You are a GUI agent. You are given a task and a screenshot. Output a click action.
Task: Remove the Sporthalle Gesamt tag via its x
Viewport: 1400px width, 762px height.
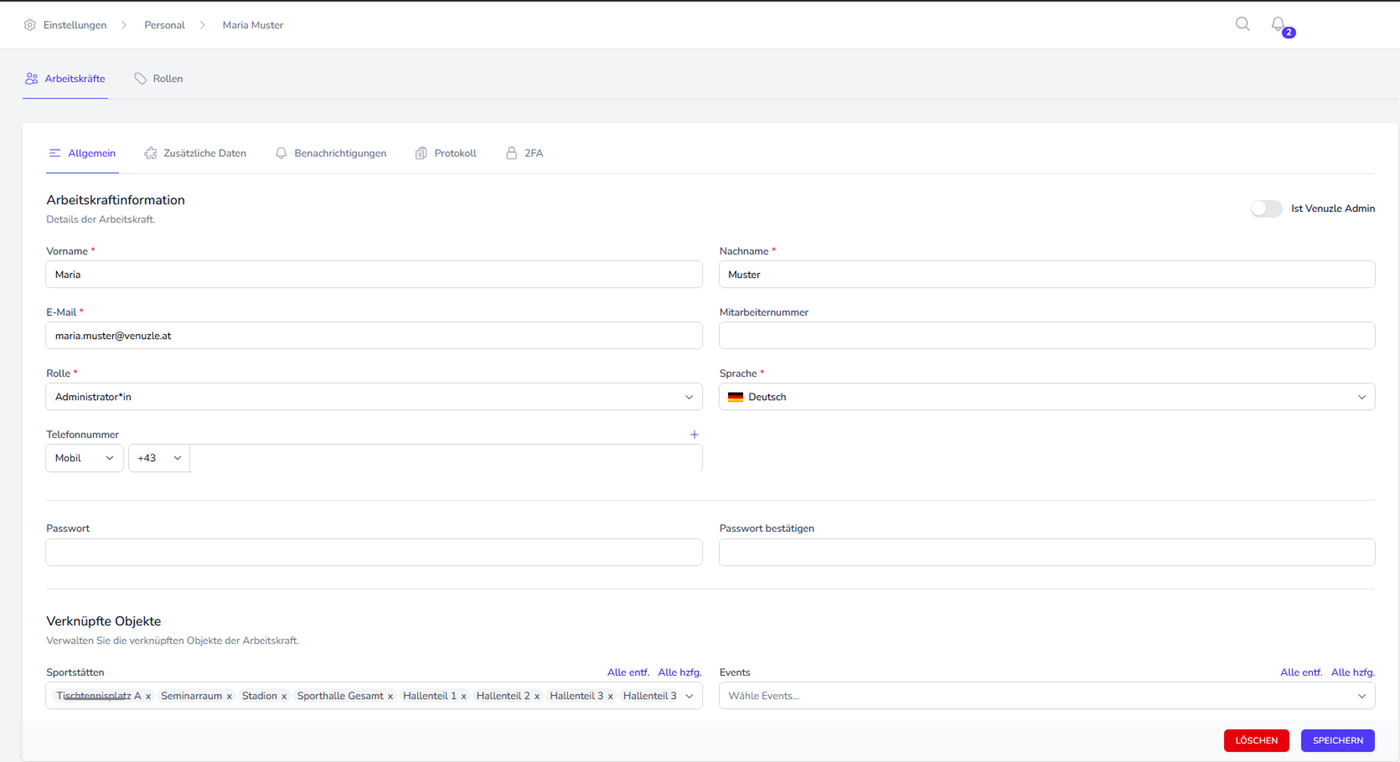[x=390, y=696]
